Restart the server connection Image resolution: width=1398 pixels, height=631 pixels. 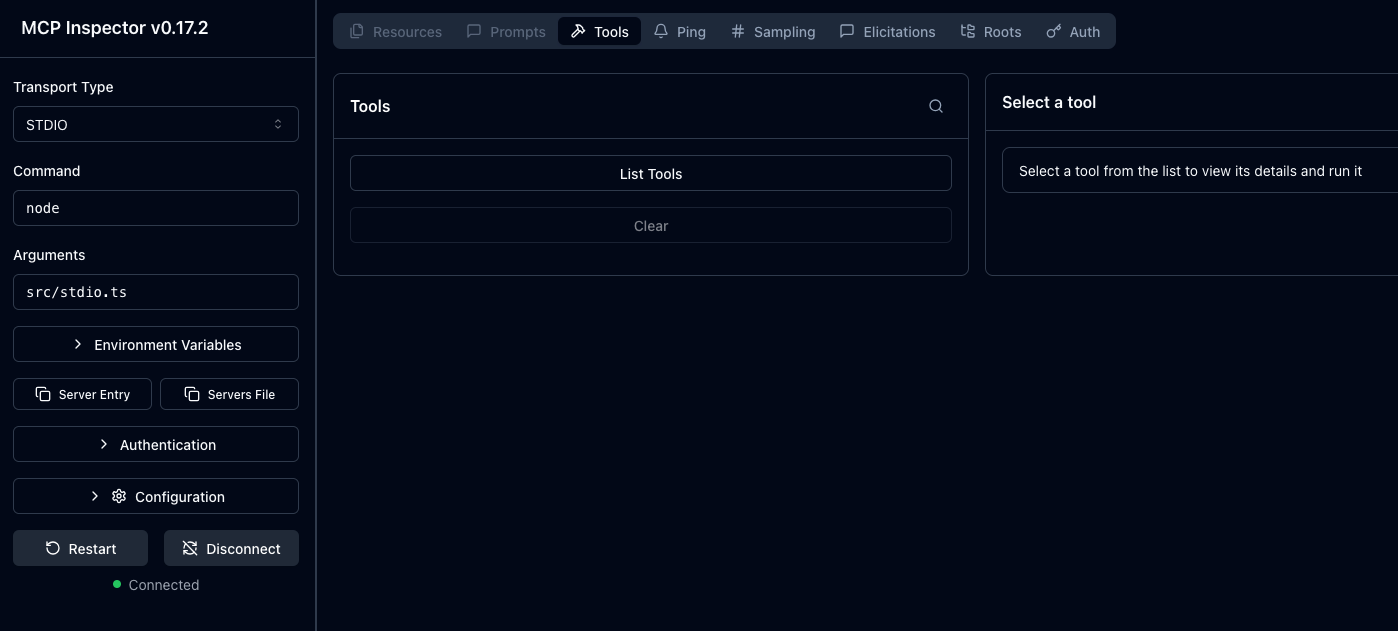point(80,548)
